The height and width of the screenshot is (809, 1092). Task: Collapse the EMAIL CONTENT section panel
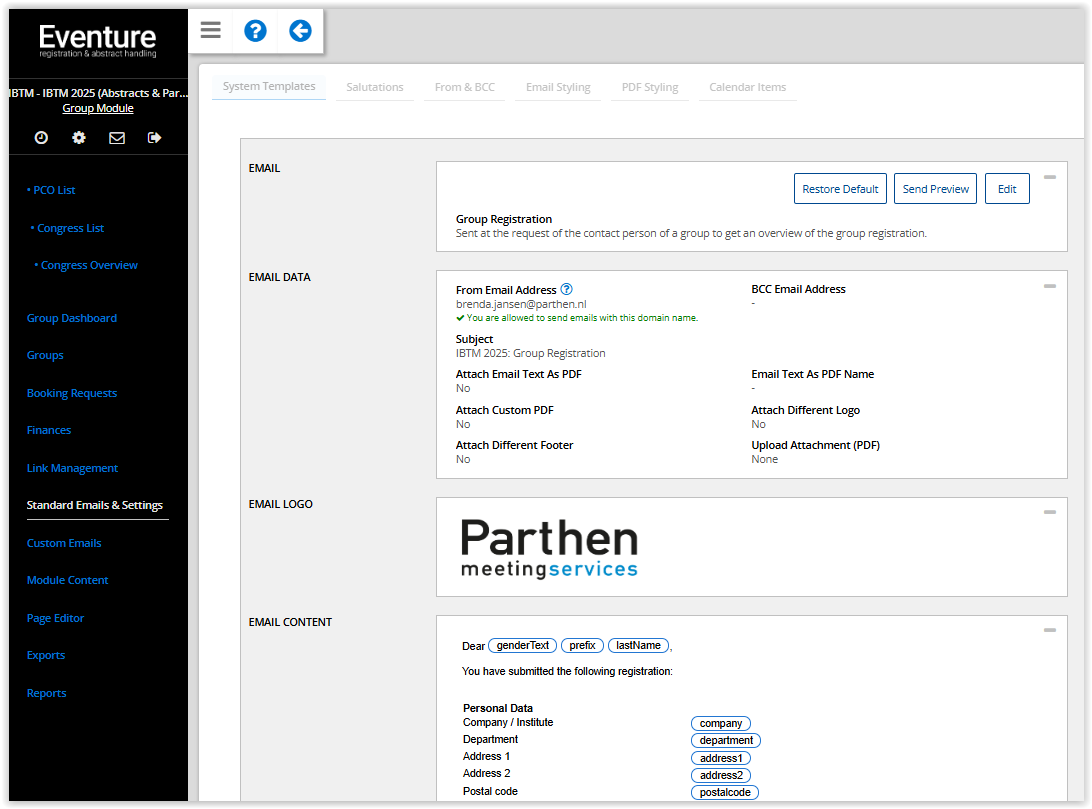(x=1049, y=630)
